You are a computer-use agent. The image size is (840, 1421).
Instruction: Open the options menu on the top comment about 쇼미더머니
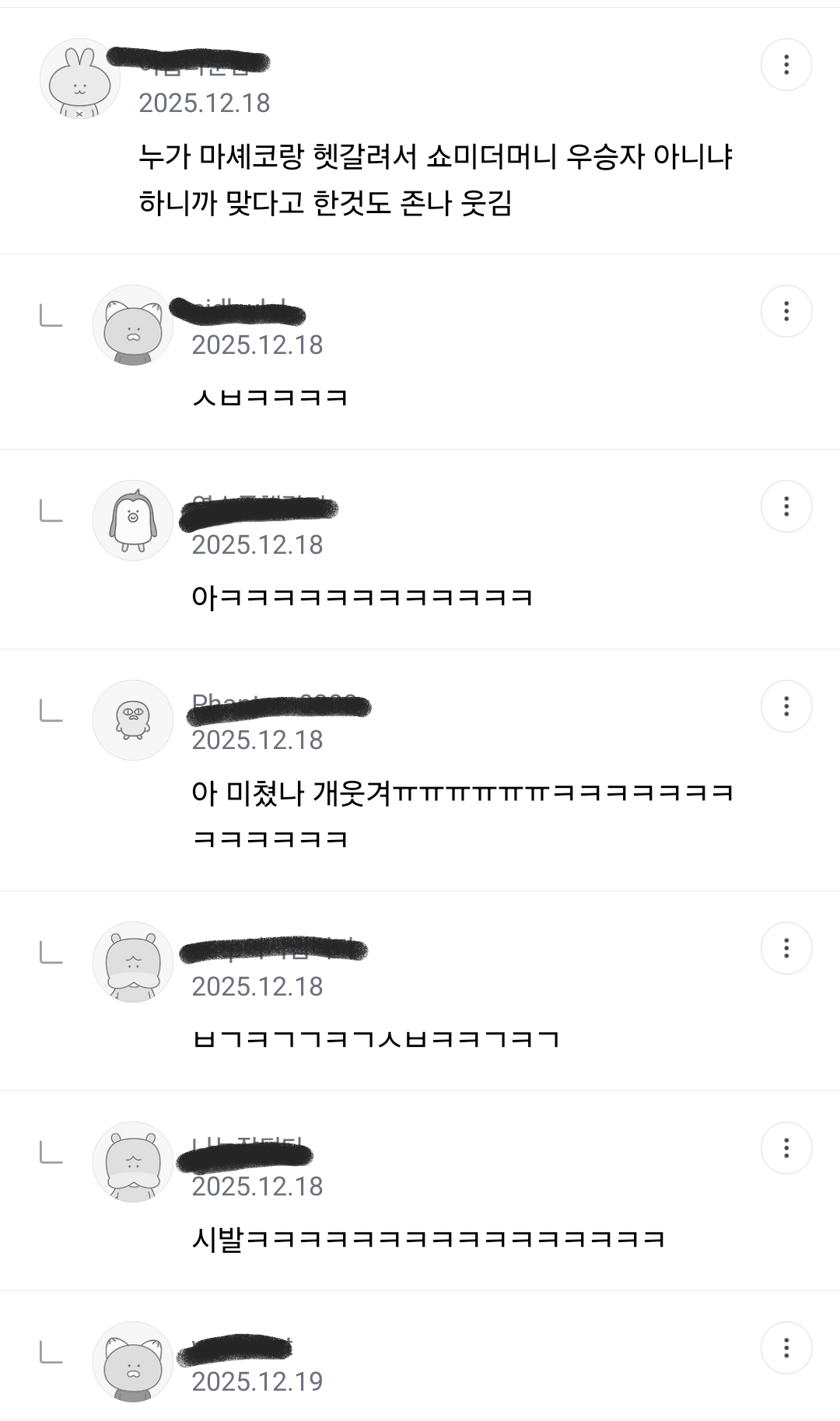pyautogui.click(x=786, y=65)
